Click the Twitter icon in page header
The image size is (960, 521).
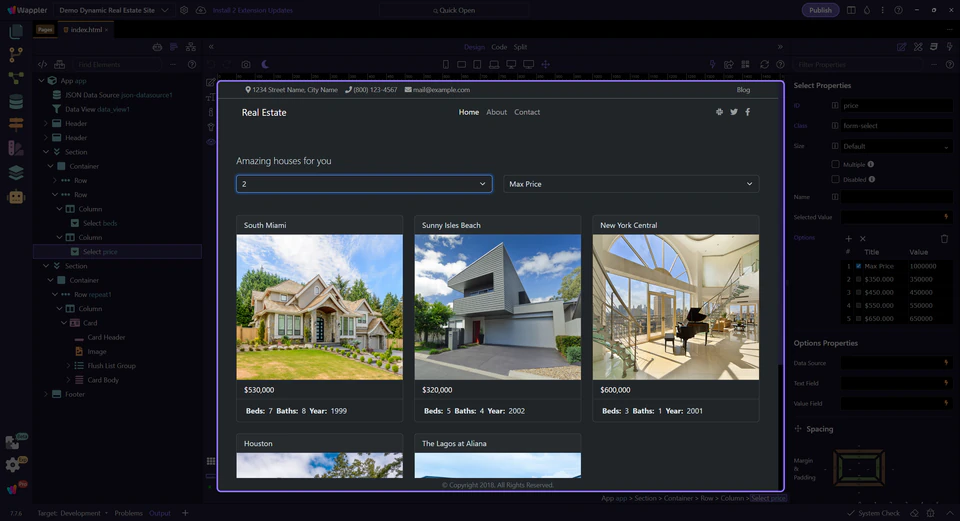pyautogui.click(x=733, y=112)
